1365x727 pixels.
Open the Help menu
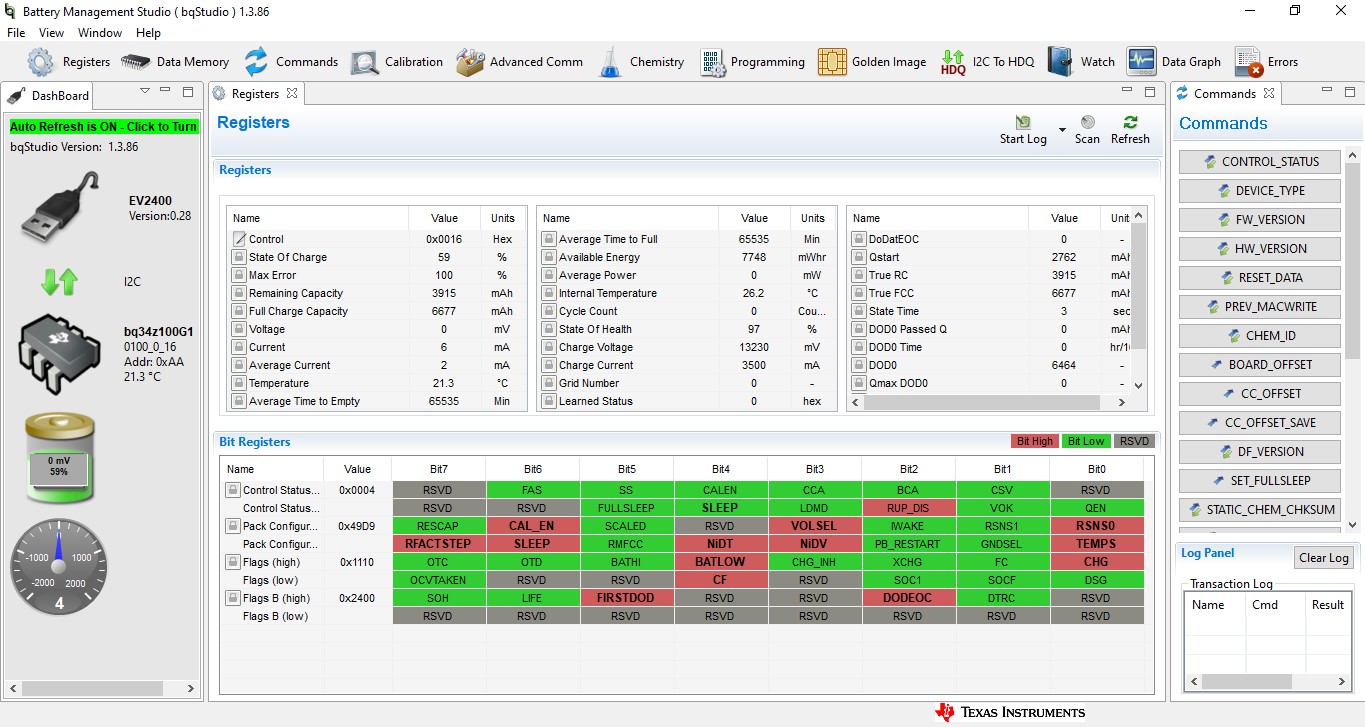tap(148, 33)
